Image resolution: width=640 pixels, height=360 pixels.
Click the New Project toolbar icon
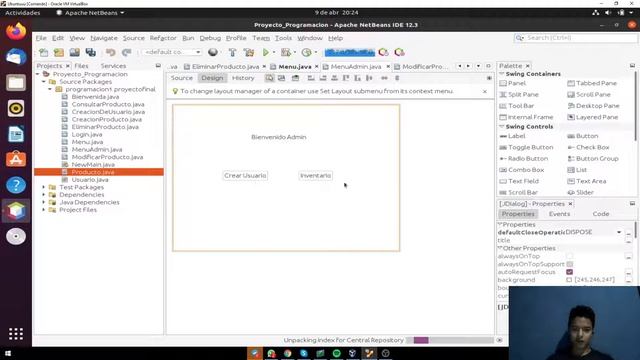pyautogui.click(x=59, y=52)
